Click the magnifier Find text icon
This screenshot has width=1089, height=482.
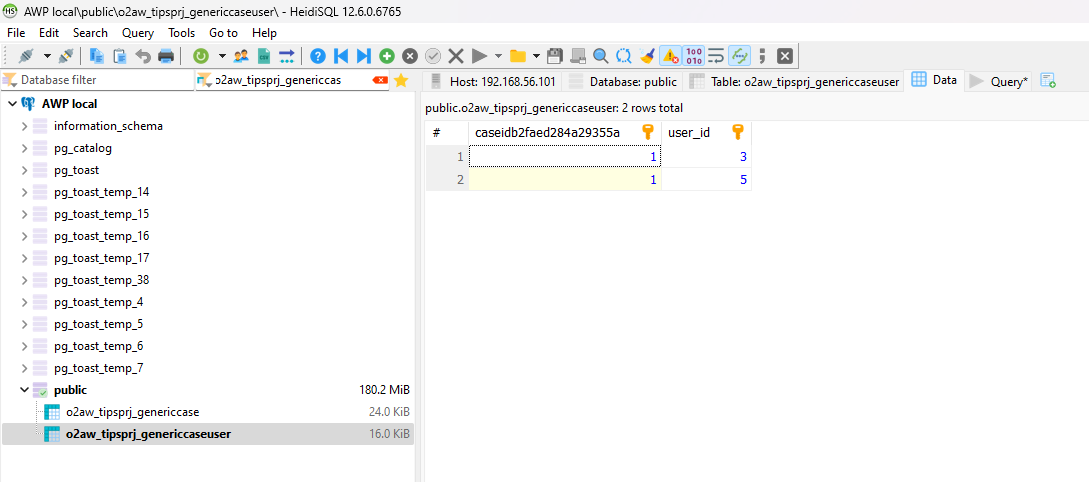pyautogui.click(x=600, y=56)
